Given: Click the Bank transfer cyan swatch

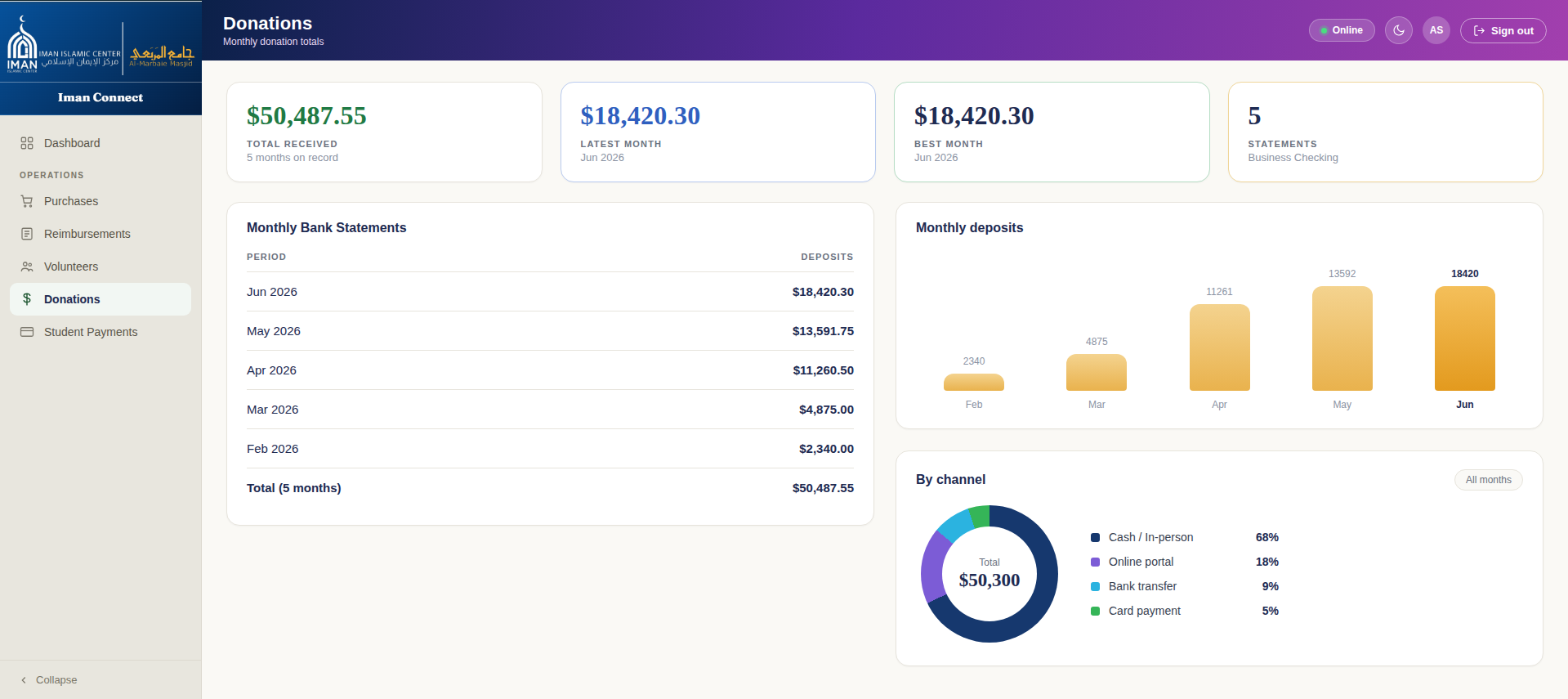Looking at the screenshot, I should [x=1096, y=586].
